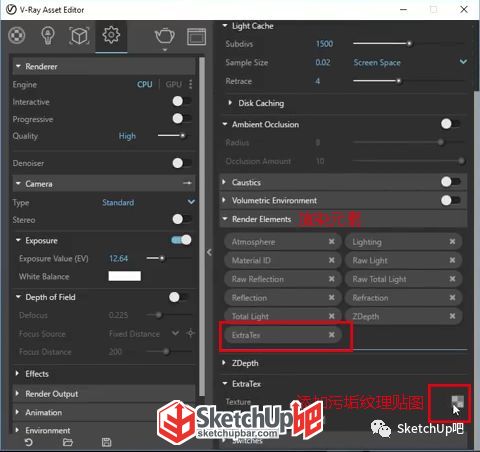Collapse the Light Cache section

225,25
